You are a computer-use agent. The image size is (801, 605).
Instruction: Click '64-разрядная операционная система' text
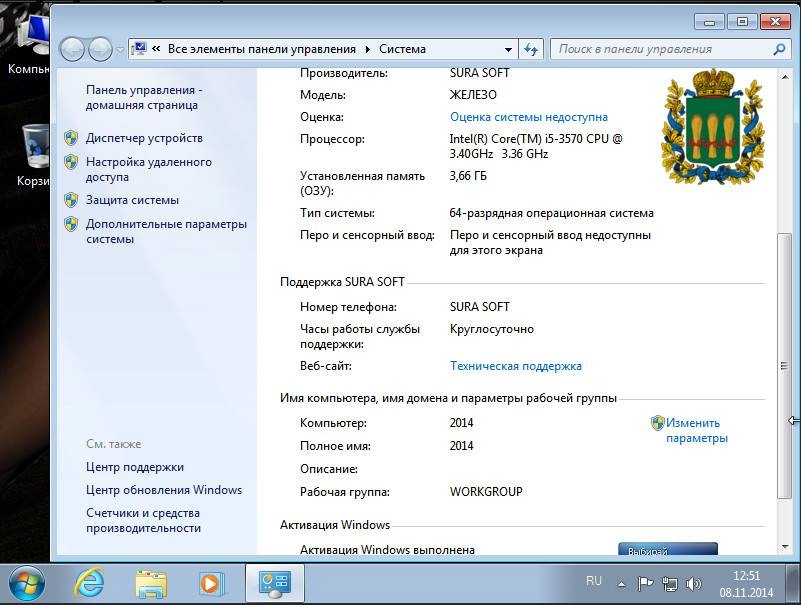pos(551,213)
